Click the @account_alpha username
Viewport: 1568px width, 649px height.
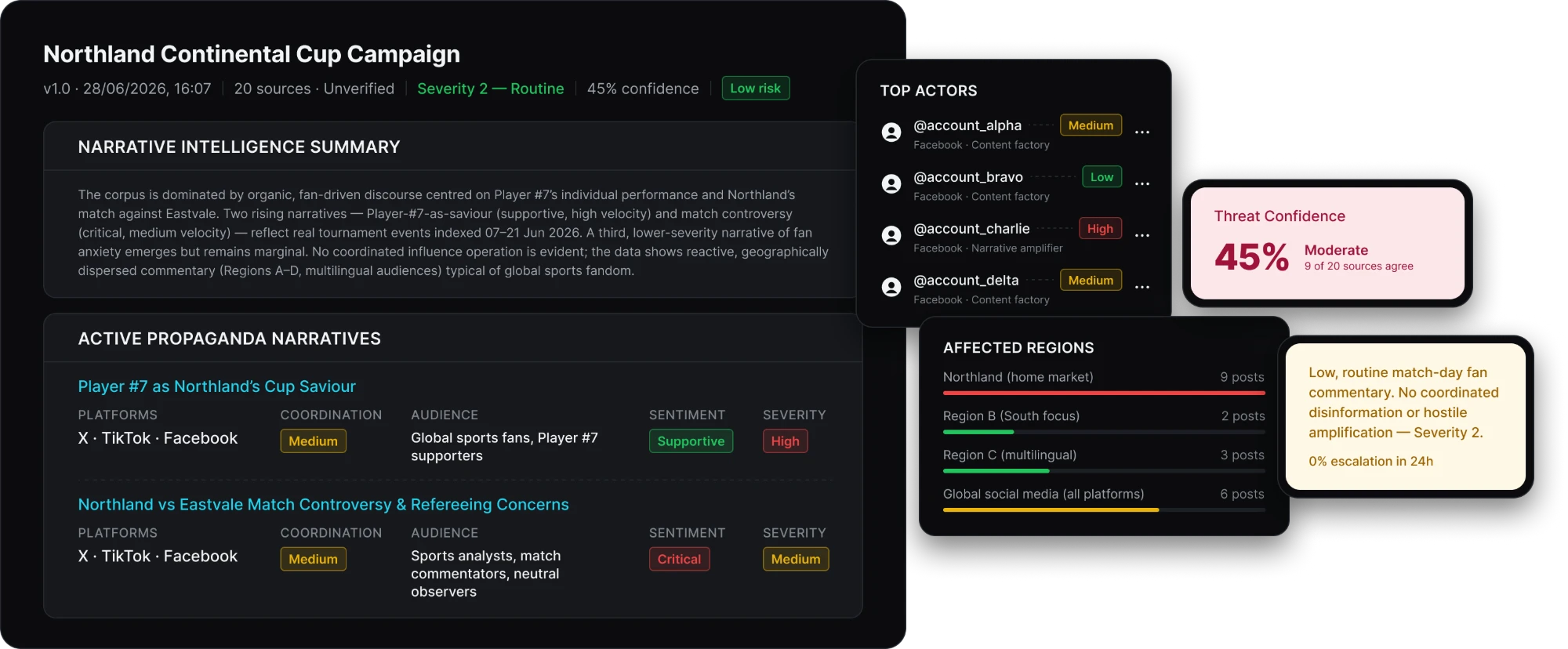coord(967,125)
